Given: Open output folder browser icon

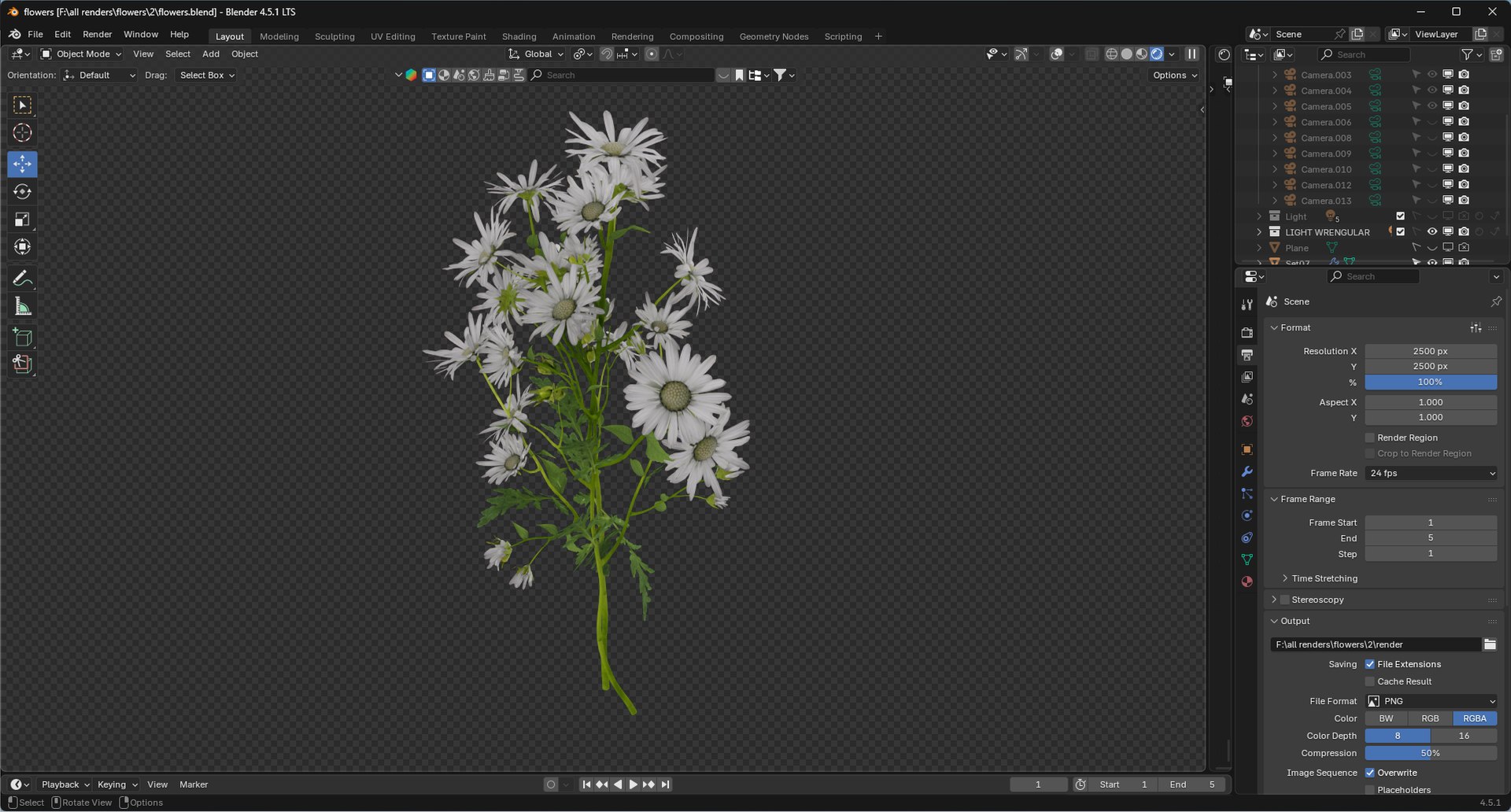Looking at the screenshot, I should click(1490, 644).
